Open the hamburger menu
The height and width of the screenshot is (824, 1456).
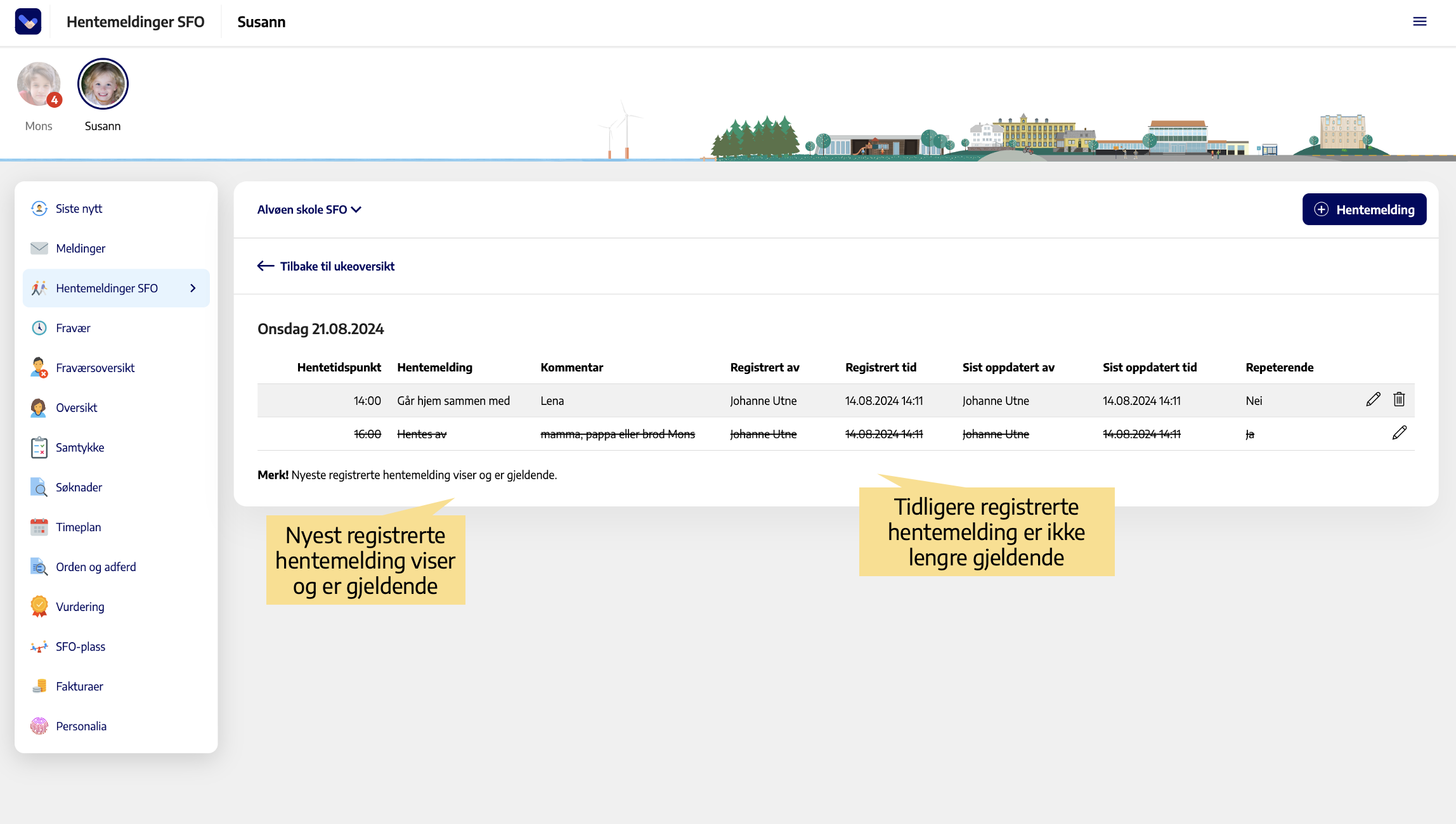[1420, 22]
